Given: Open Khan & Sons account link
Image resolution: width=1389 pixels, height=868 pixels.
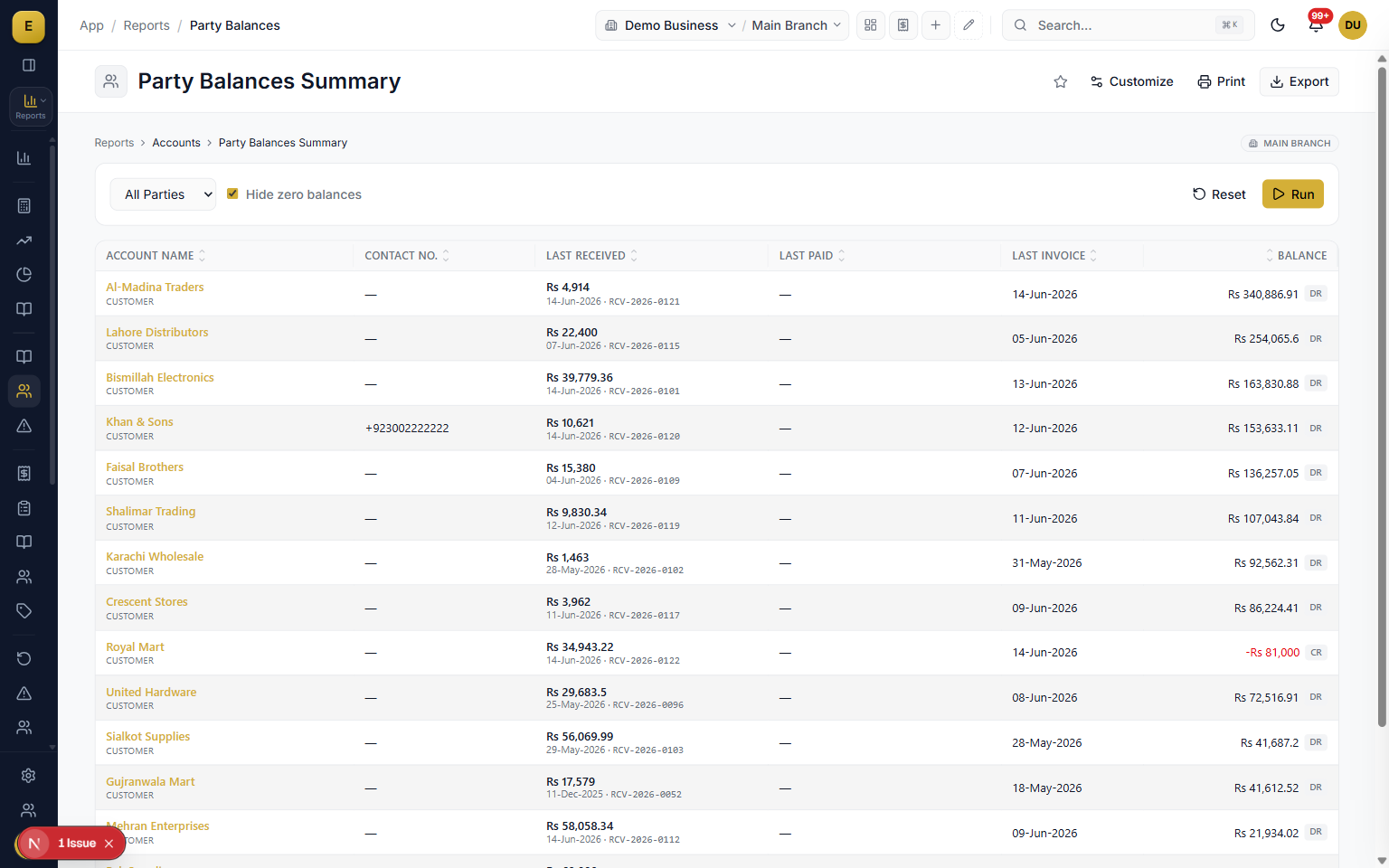Looking at the screenshot, I should click(139, 421).
